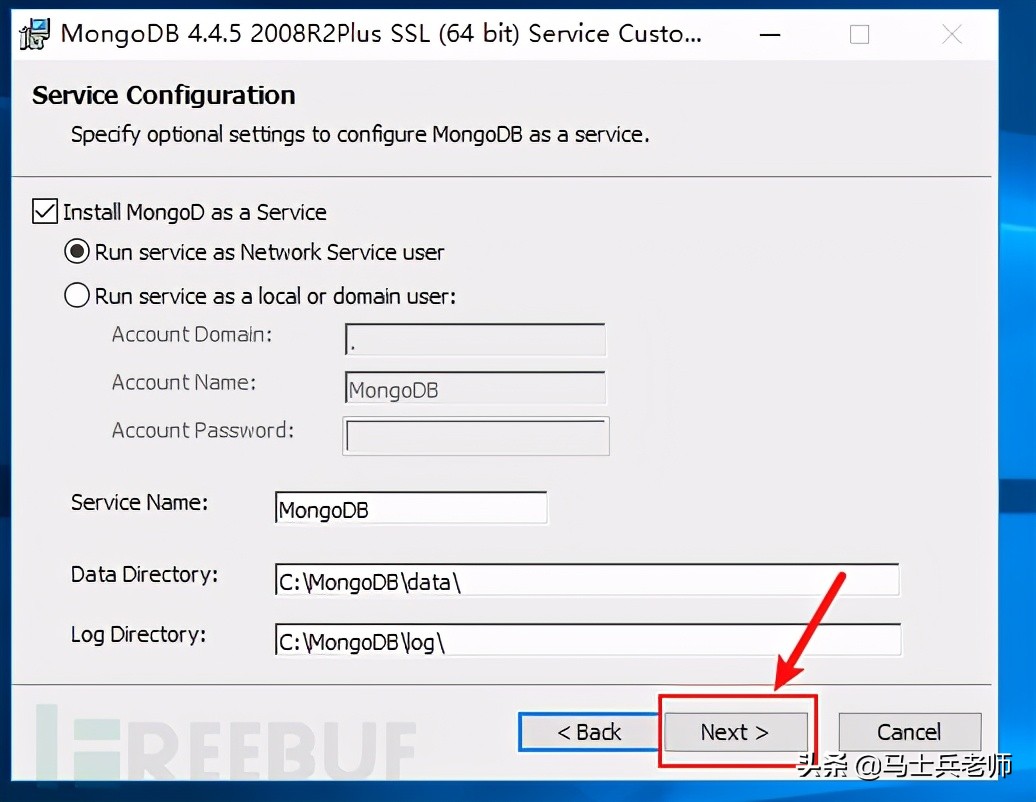Proceed with the Next button
Image resolution: width=1036 pixels, height=802 pixels.
[735, 732]
